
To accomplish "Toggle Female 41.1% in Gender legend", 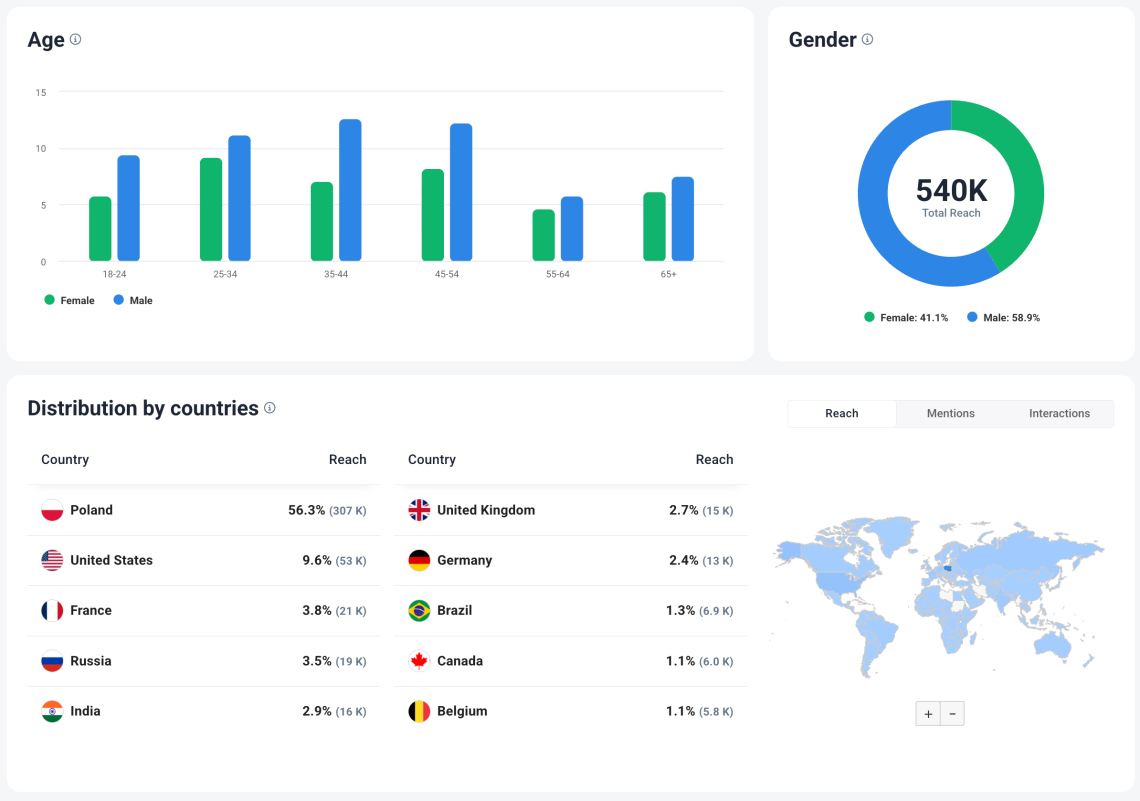I will tap(906, 317).
